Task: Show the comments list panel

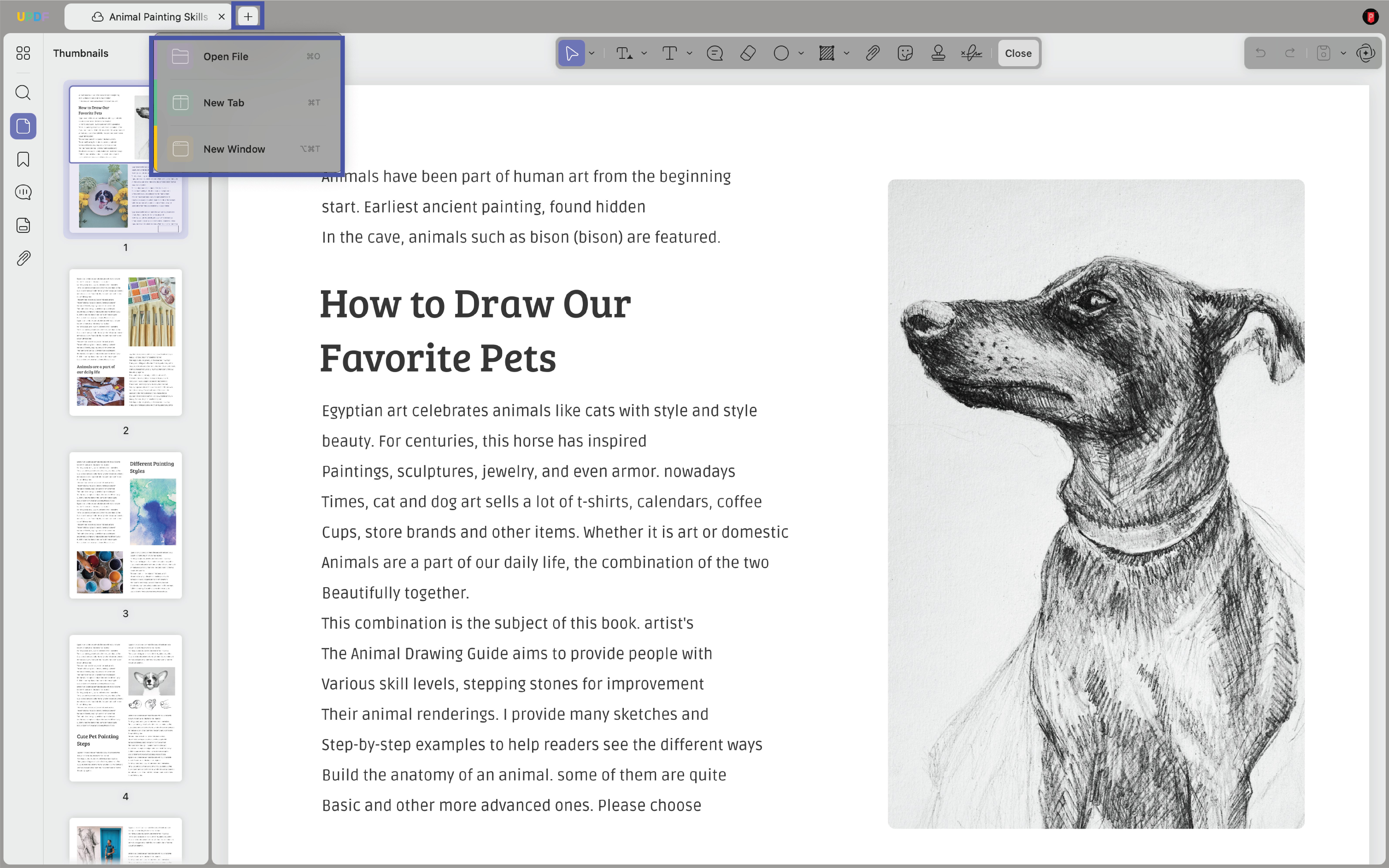Action: (23, 192)
